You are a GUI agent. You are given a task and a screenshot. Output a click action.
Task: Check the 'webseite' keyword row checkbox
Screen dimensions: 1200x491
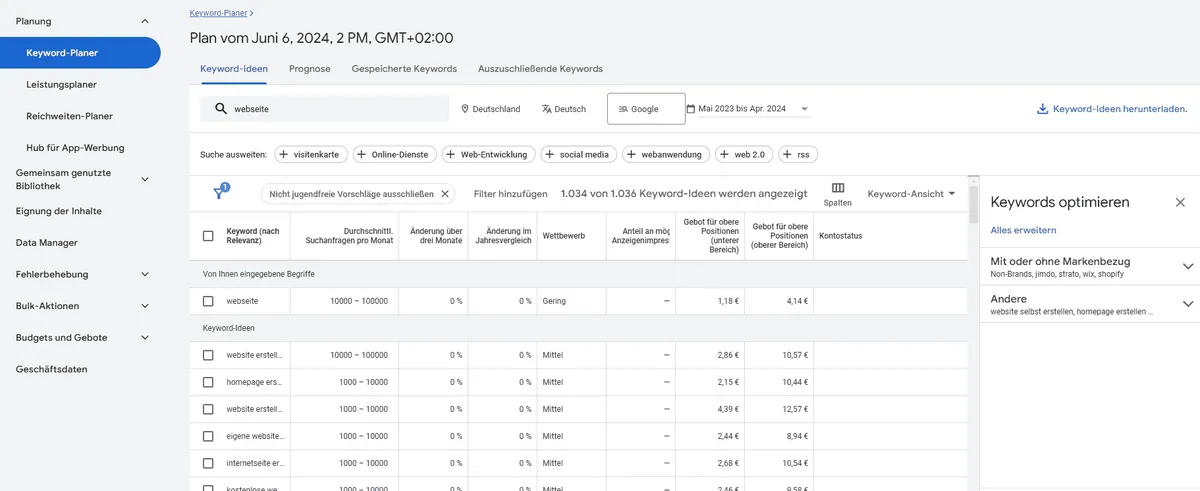point(208,301)
